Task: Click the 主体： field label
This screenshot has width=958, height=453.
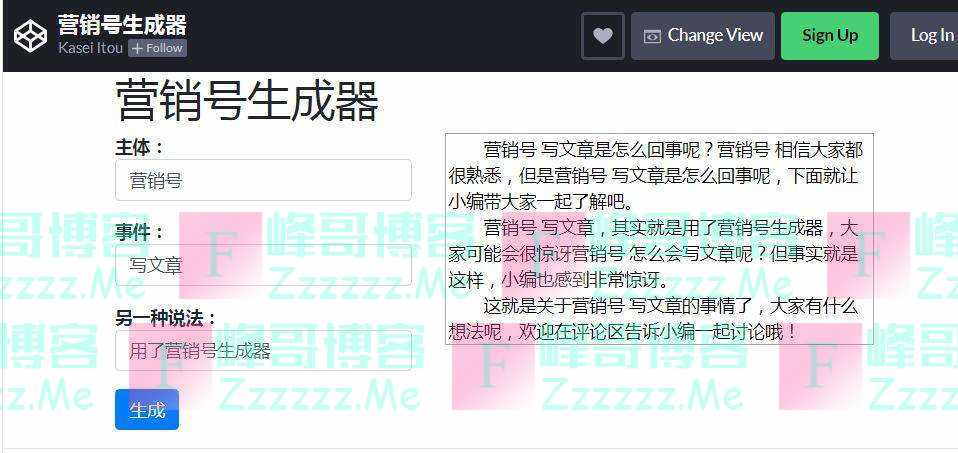Action: tap(140, 147)
